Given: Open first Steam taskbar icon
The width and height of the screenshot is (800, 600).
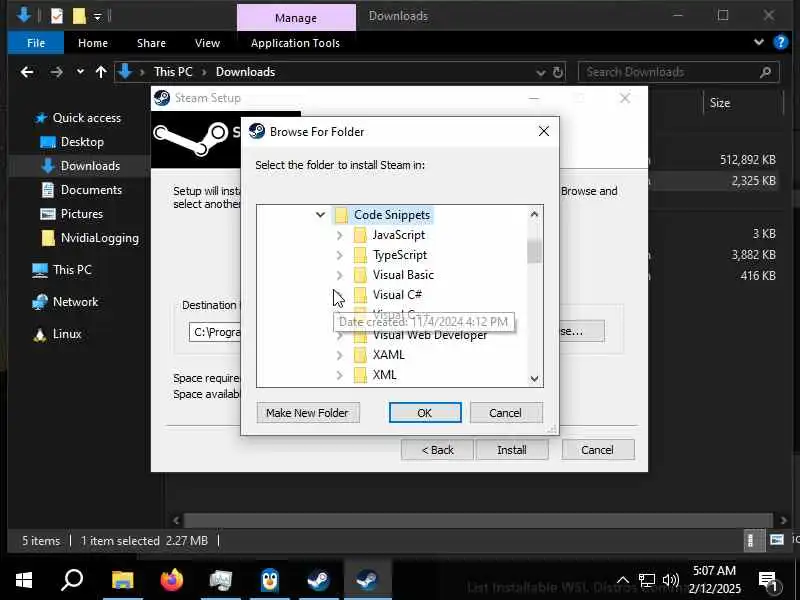Looking at the screenshot, I should tap(318, 580).
